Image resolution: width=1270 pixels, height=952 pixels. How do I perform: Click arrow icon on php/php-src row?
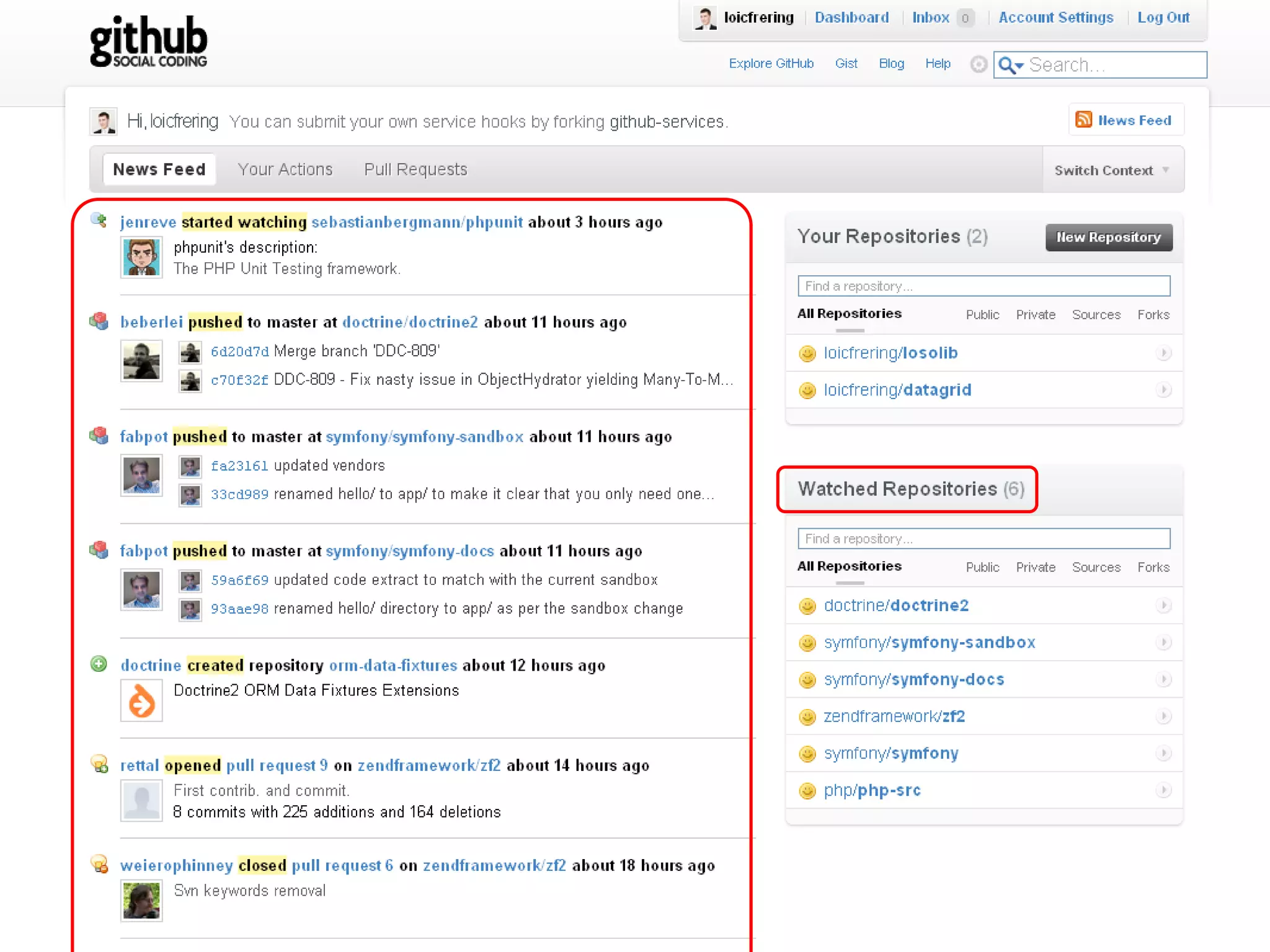[x=1163, y=790]
